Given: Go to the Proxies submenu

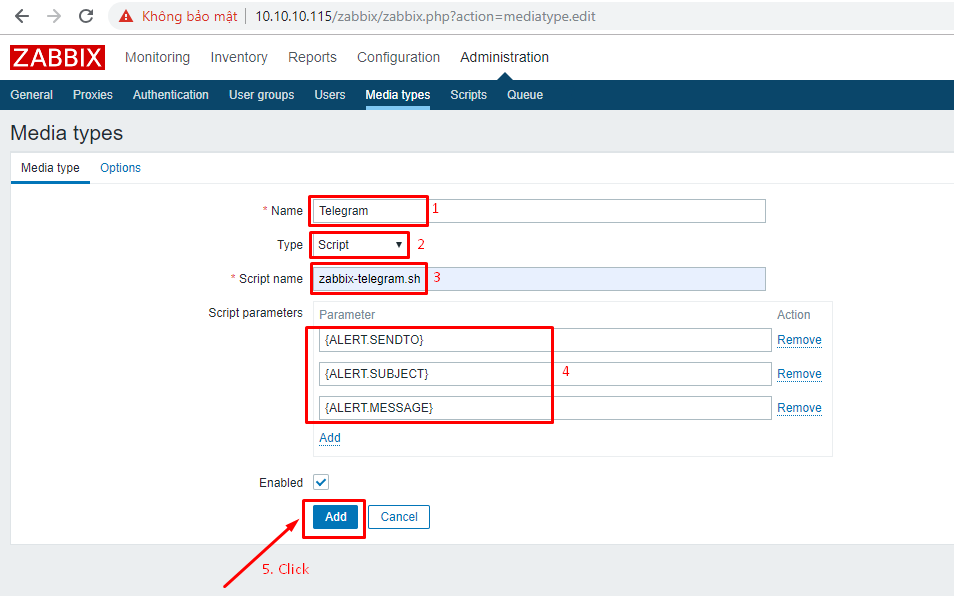Looking at the screenshot, I should (92, 95).
